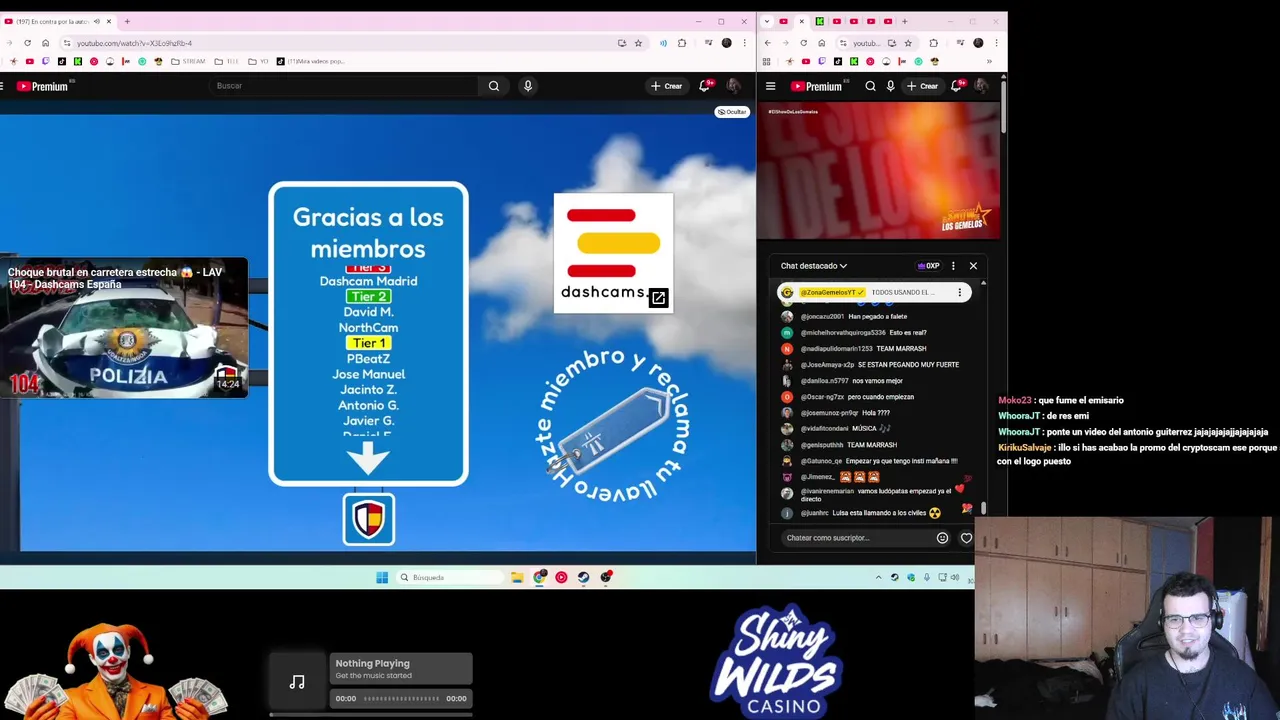Click the 0XP points badge in chat header
The width and height of the screenshot is (1280, 720).
point(929,266)
